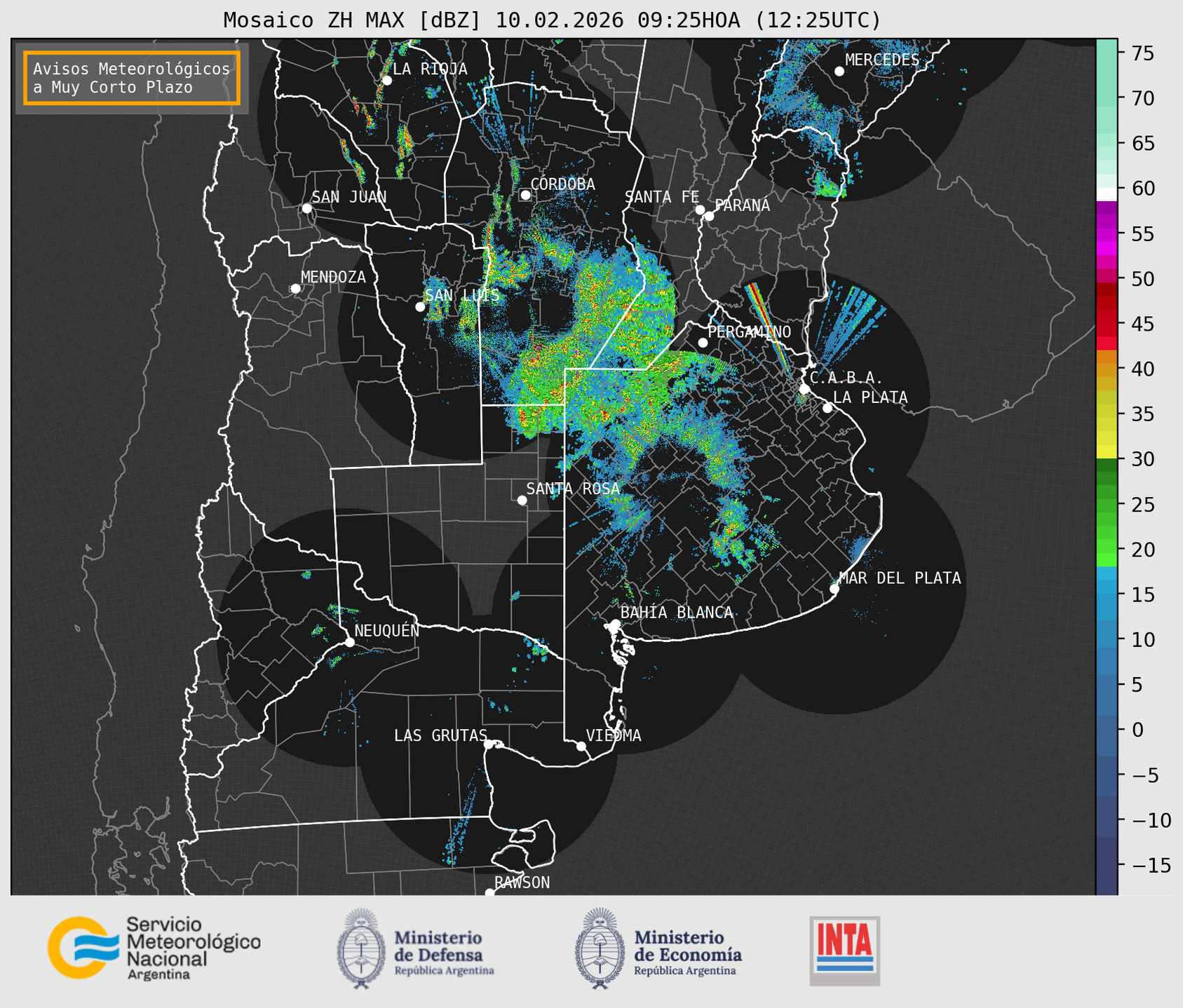Select the magenta 55 dBZ color band
Screen dimensions: 1183x1008
click(1107, 233)
